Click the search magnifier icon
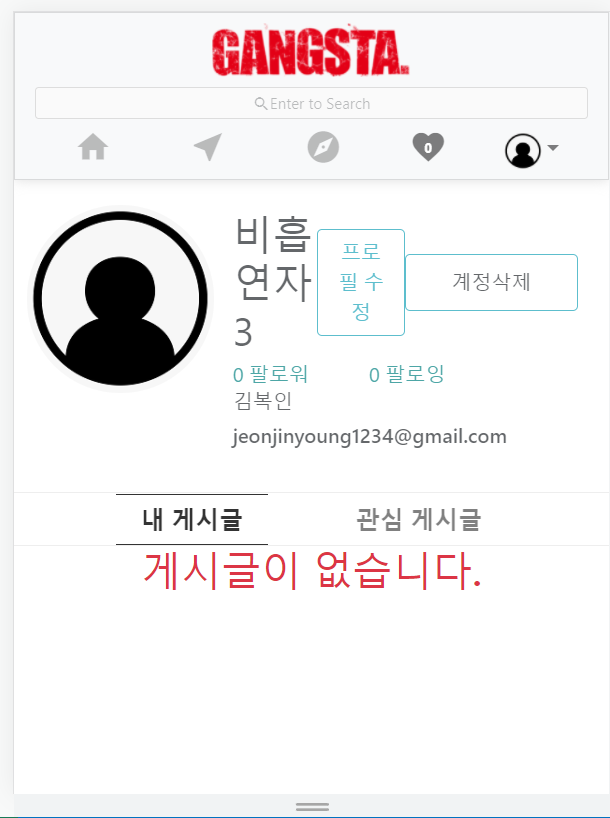The image size is (610, 818). 260,103
